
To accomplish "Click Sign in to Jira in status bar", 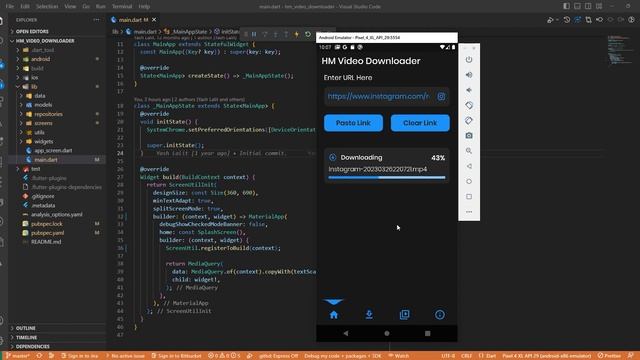I will pos(80,356).
